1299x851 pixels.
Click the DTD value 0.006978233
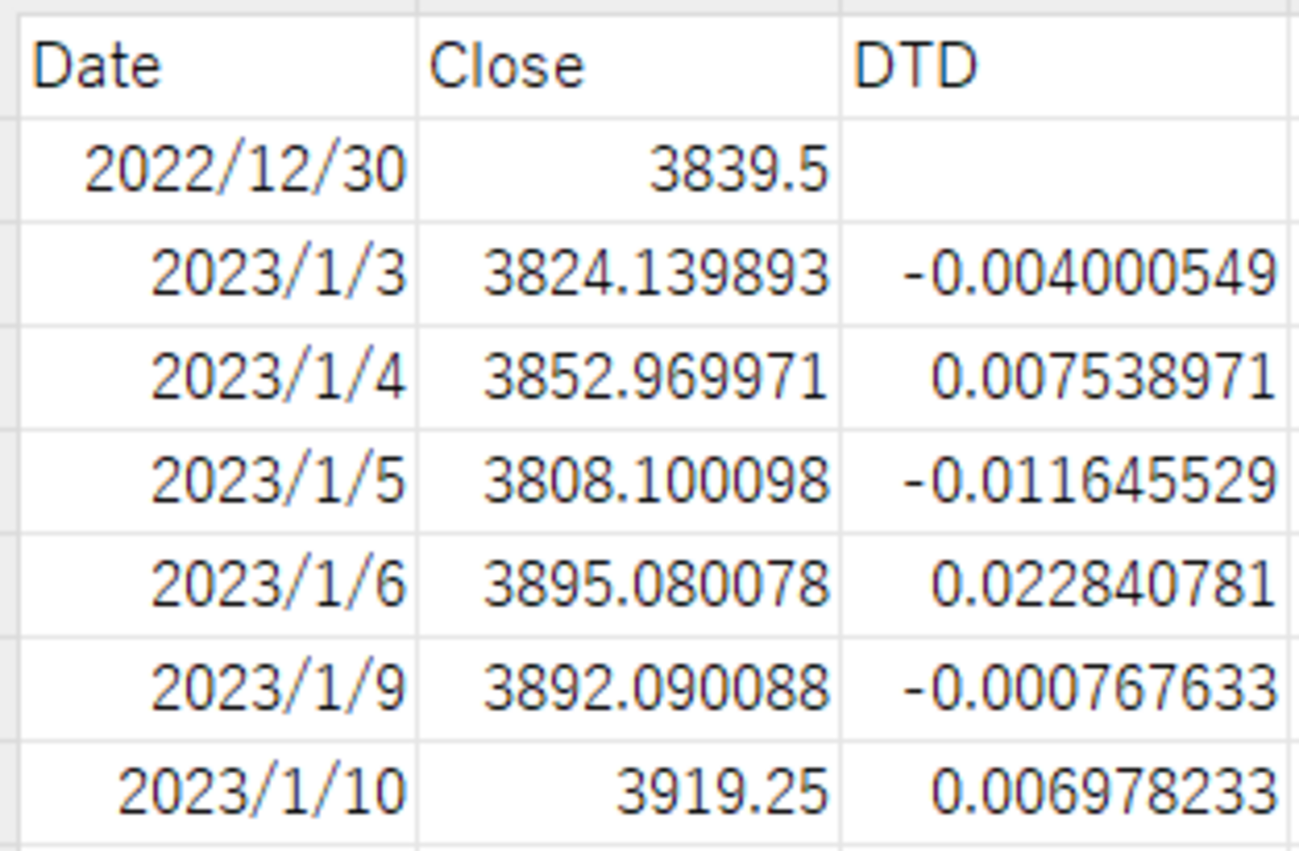[1064, 793]
